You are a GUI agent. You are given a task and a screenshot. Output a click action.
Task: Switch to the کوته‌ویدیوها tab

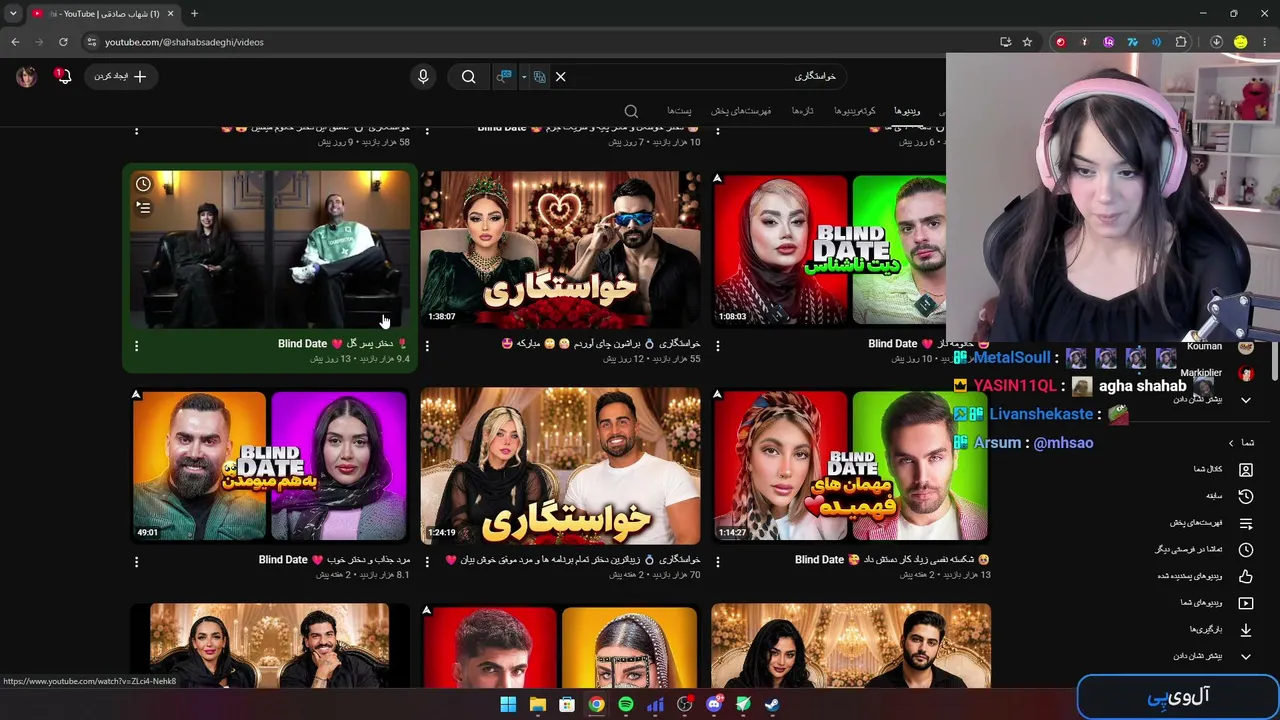[855, 111]
